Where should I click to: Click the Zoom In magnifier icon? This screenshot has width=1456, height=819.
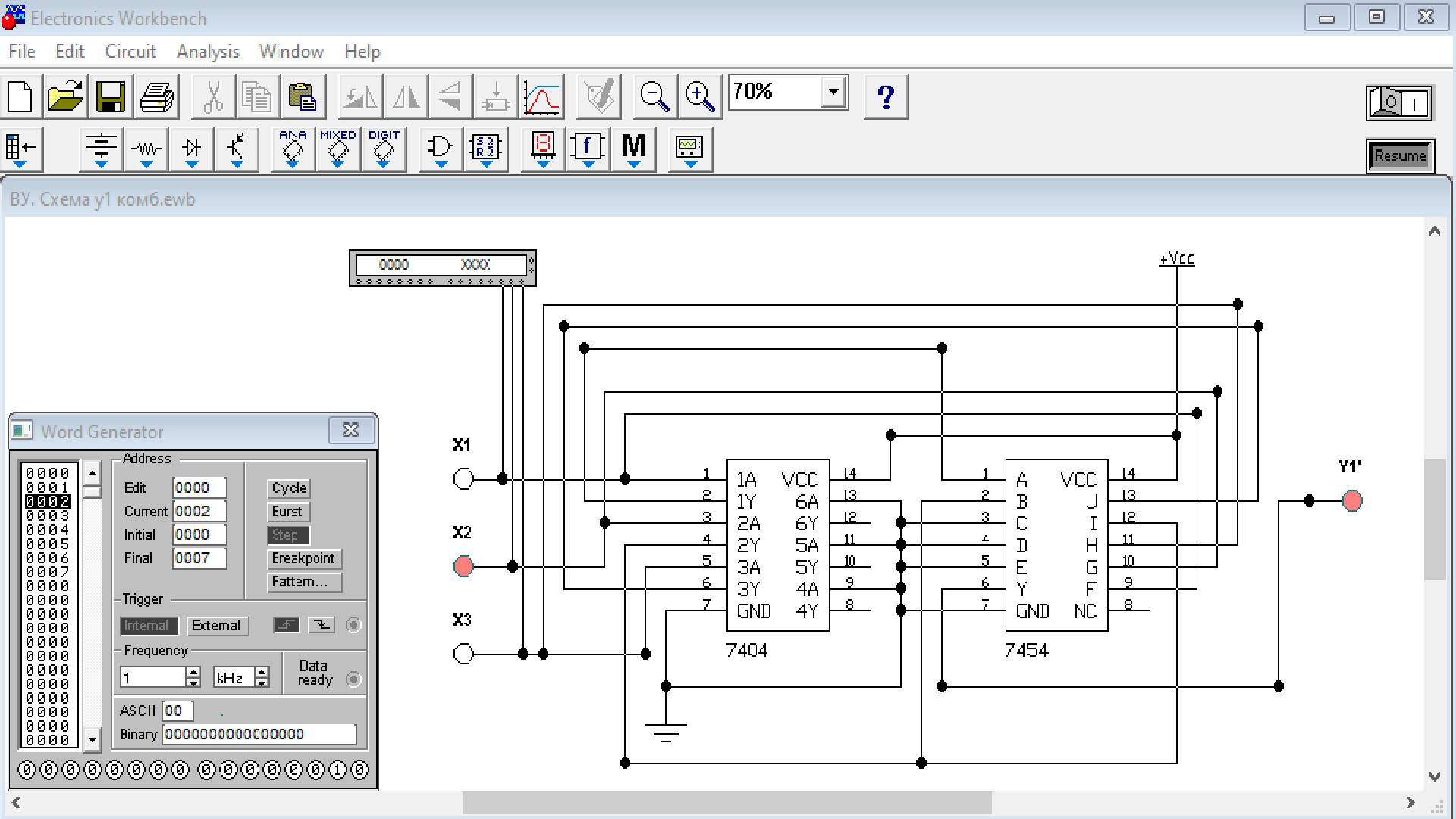pyautogui.click(x=699, y=96)
